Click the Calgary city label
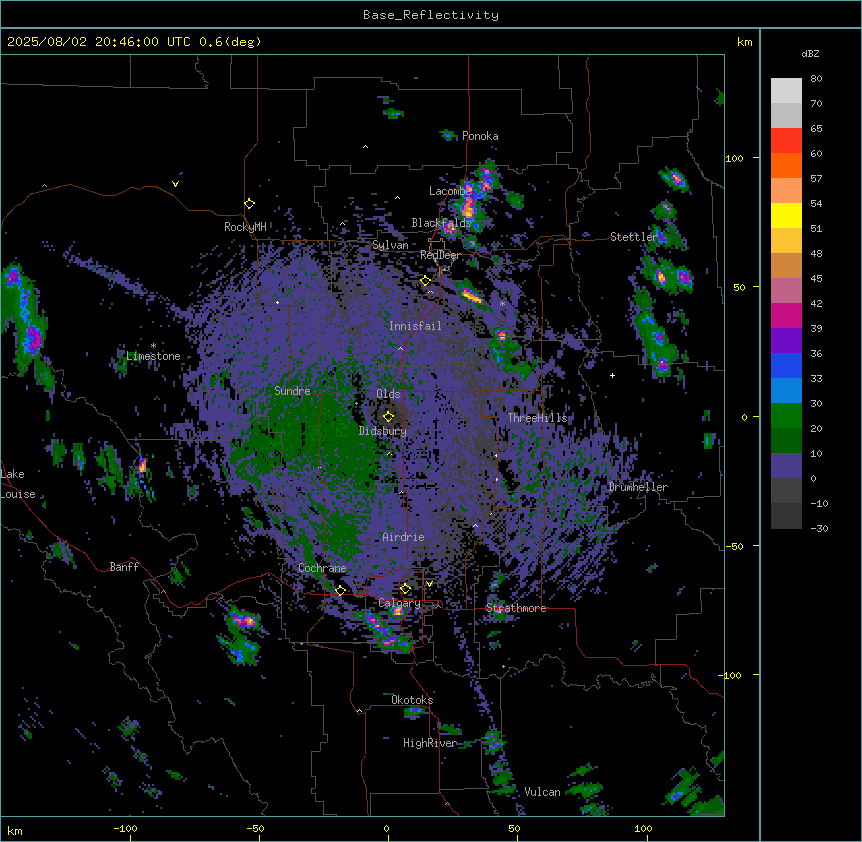862x842 pixels. (x=400, y=603)
